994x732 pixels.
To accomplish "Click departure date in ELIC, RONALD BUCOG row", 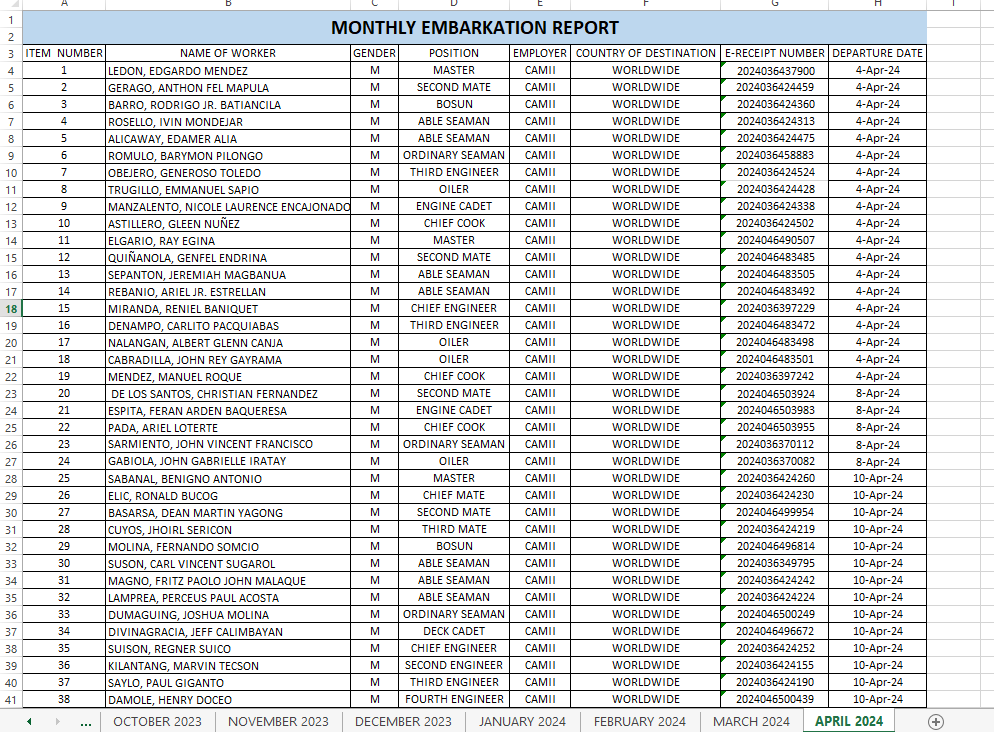I will coord(877,496).
